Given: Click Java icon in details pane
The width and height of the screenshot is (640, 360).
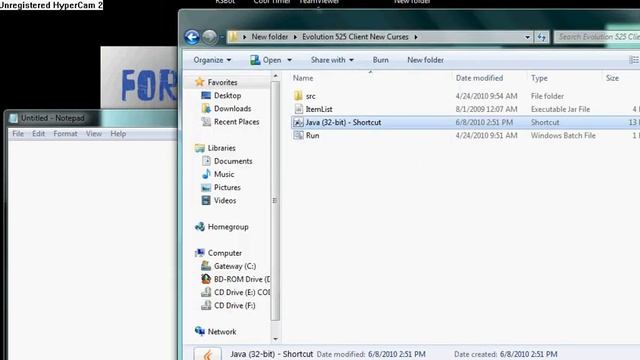Looking at the screenshot, I should pos(208,354).
